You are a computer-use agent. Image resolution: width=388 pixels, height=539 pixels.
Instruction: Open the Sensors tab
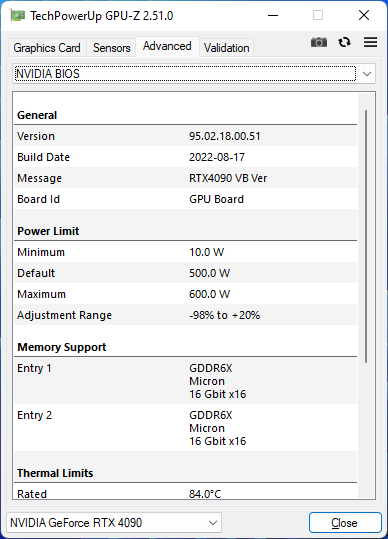[x=111, y=48]
